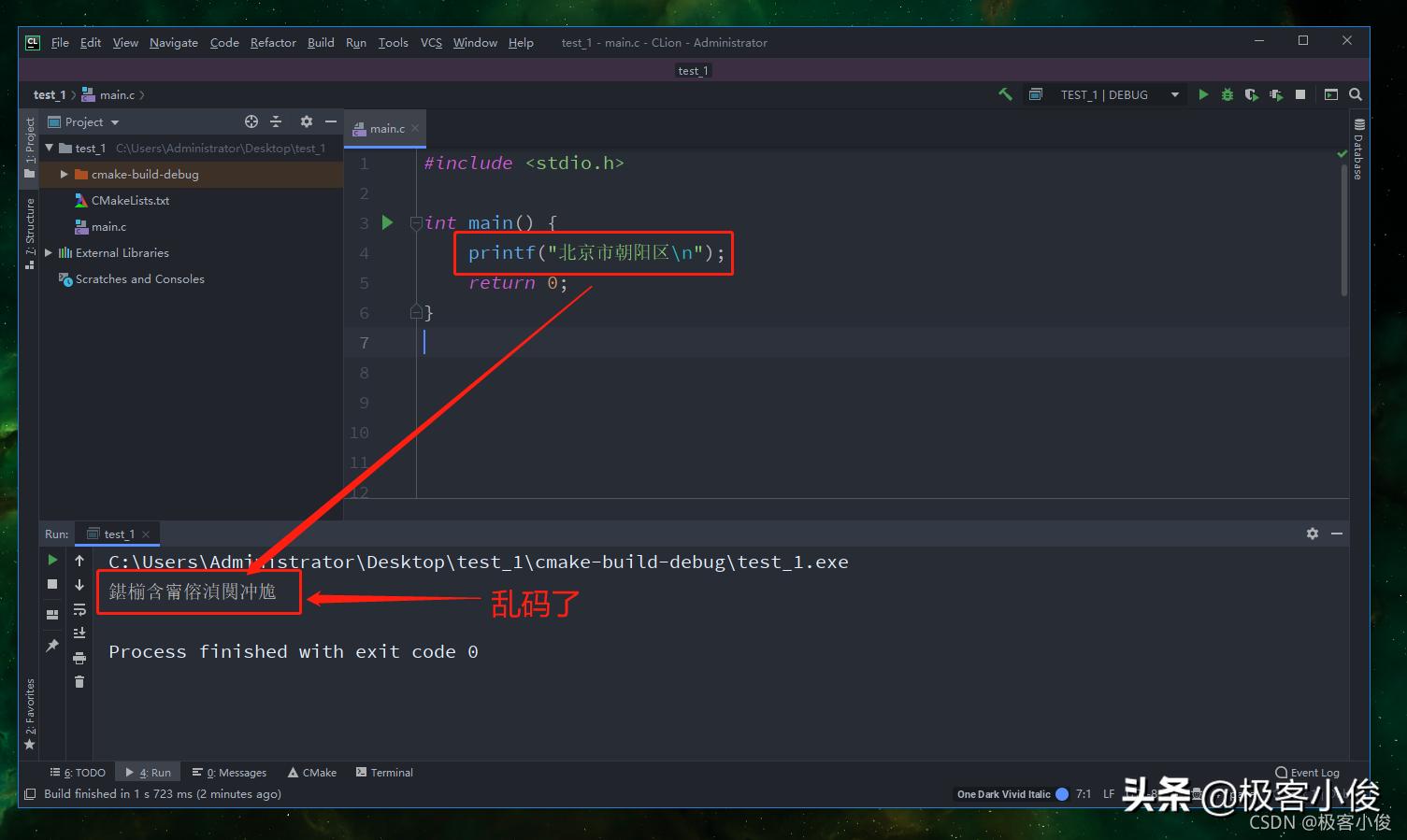The width and height of the screenshot is (1407, 840).
Task: Open the Event Log
Action: click(x=1308, y=773)
